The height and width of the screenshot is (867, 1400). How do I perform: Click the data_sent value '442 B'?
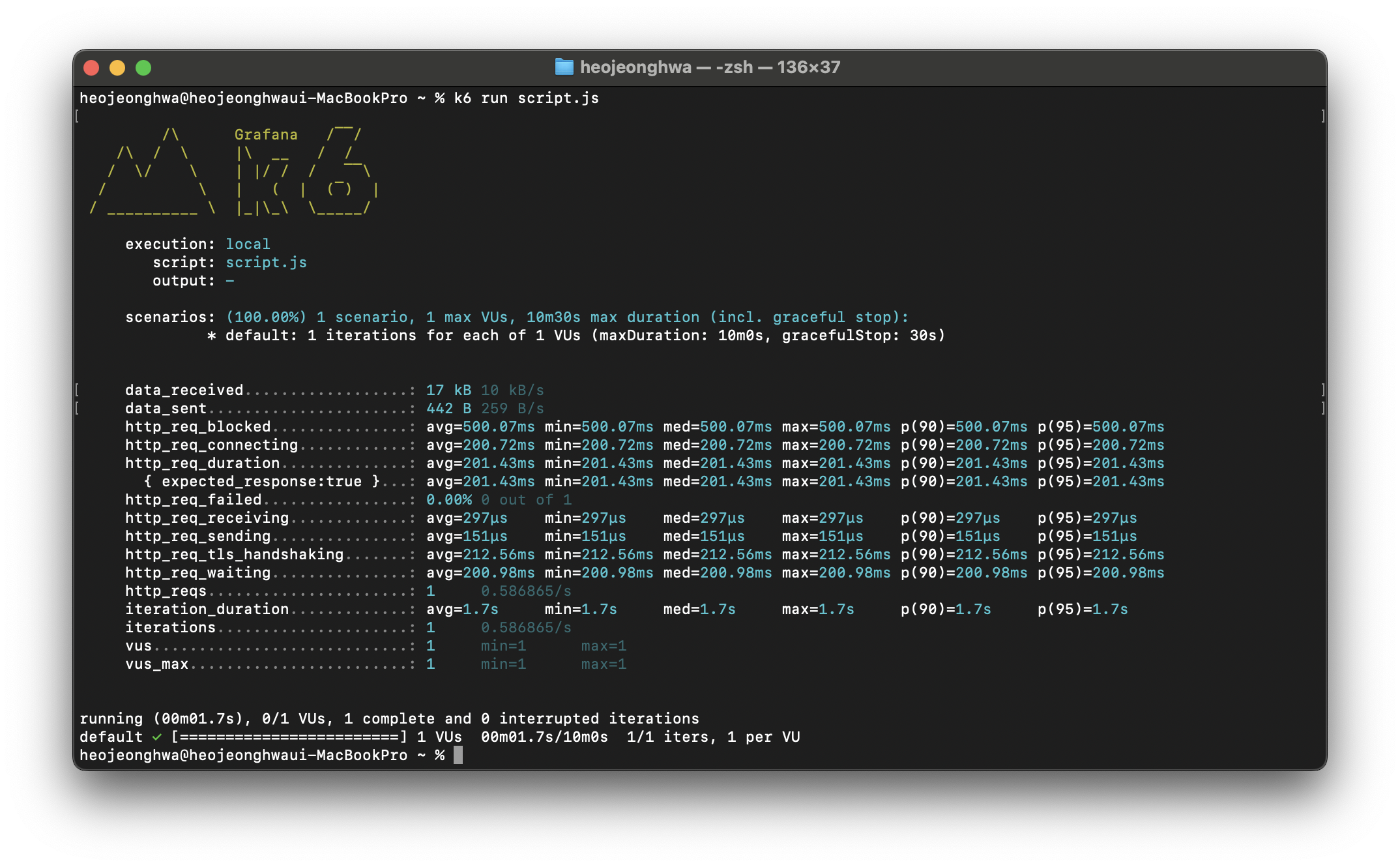click(x=448, y=409)
